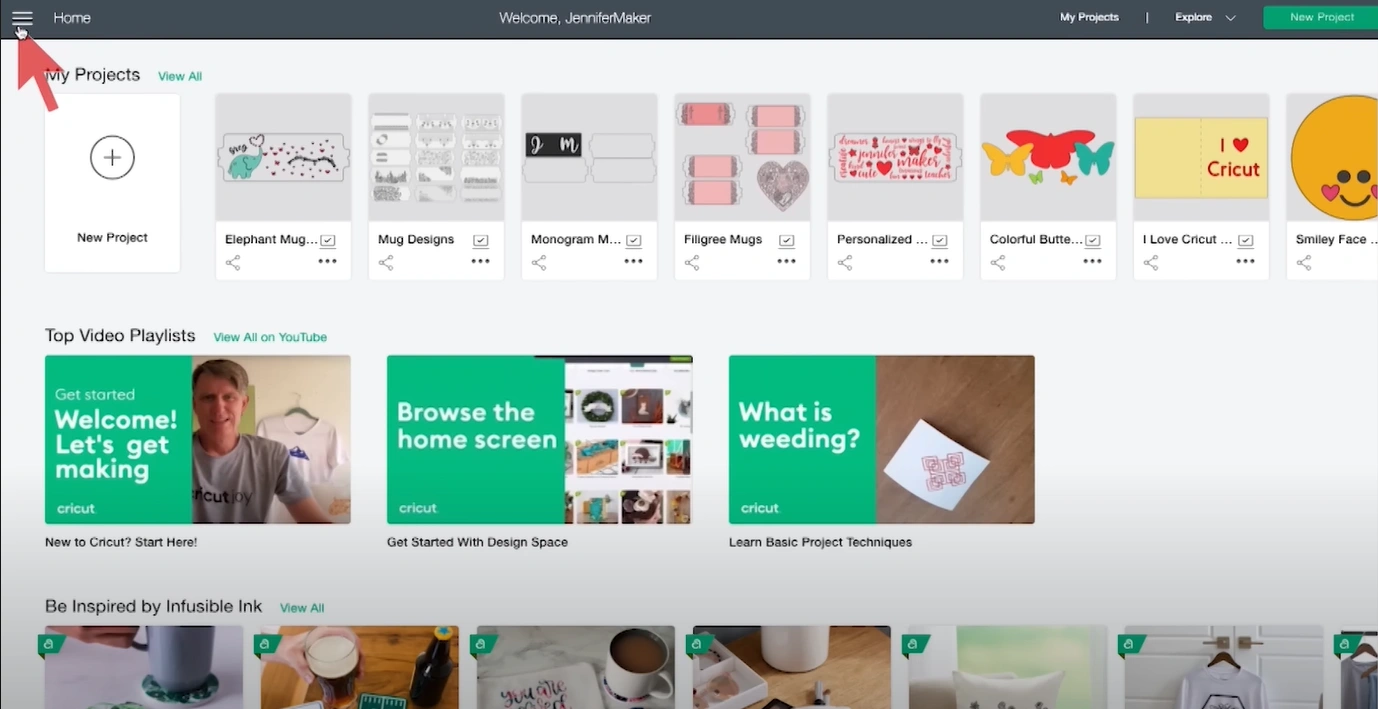
Task: Click the Home label in header
Action: (72, 18)
